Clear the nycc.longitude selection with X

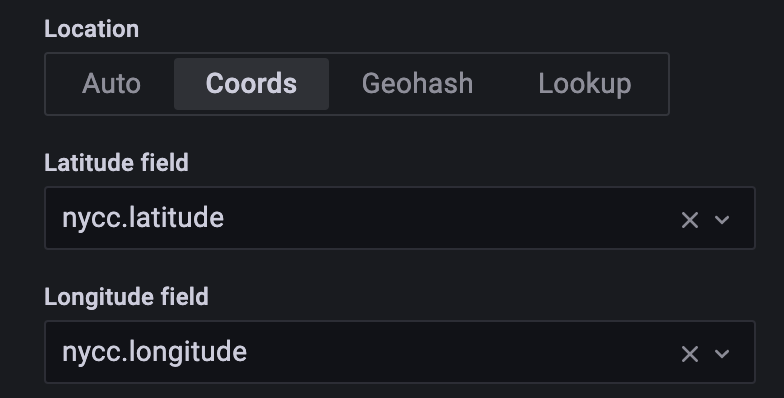click(x=690, y=354)
